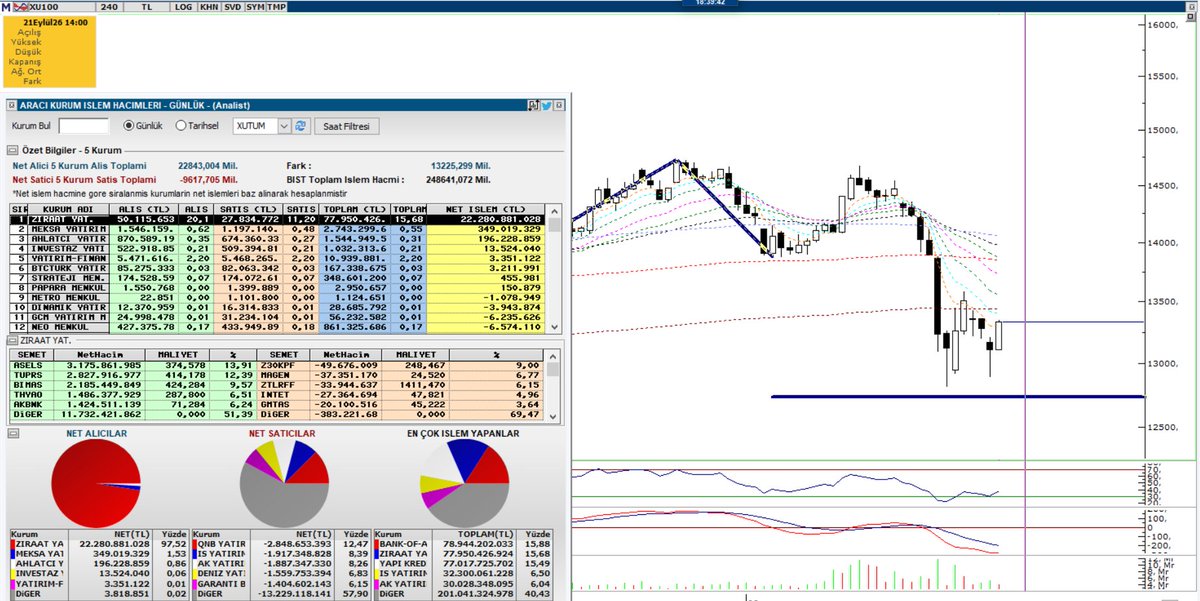Image resolution: width=1200 pixels, height=601 pixels.
Task: Collapse the pie charts section
Action: point(13,433)
